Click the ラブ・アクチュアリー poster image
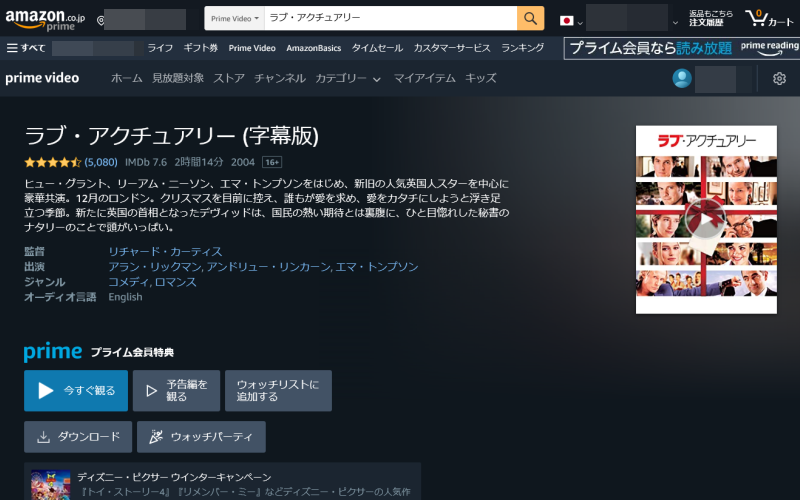800x500 pixels. click(706, 219)
